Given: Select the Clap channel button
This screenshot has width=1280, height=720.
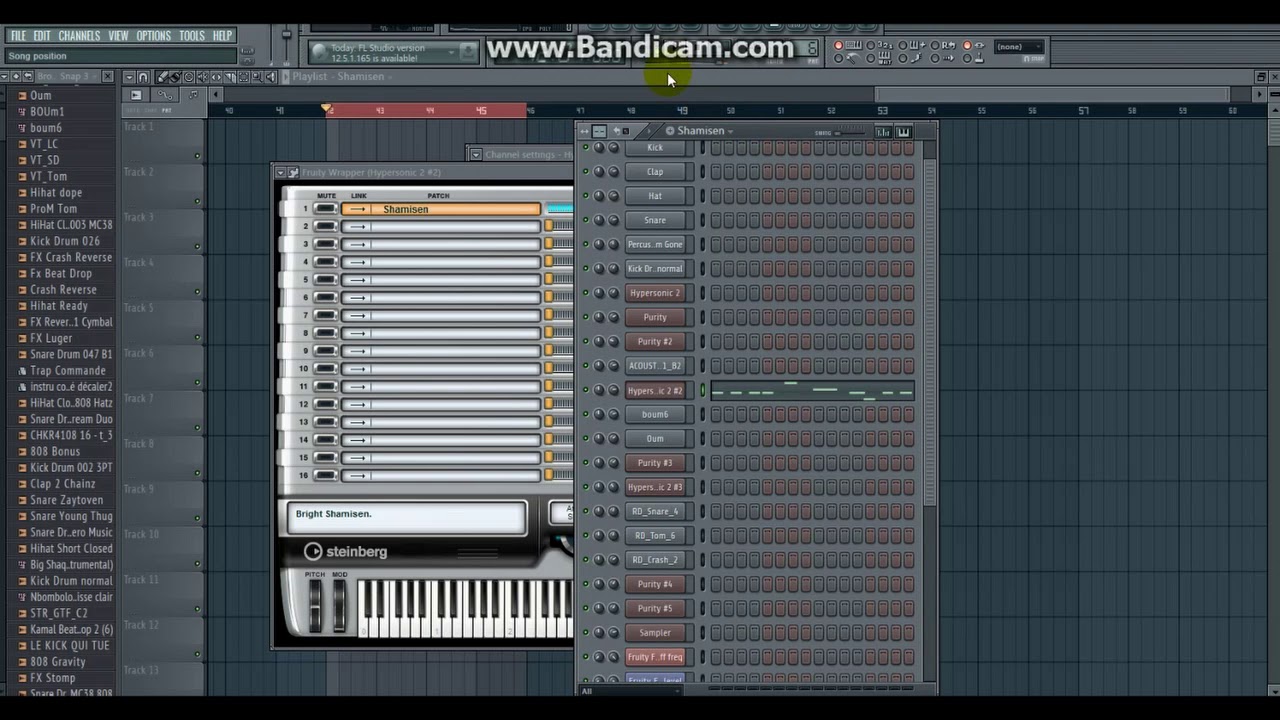Looking at the screenshot, I should point(655,172).
